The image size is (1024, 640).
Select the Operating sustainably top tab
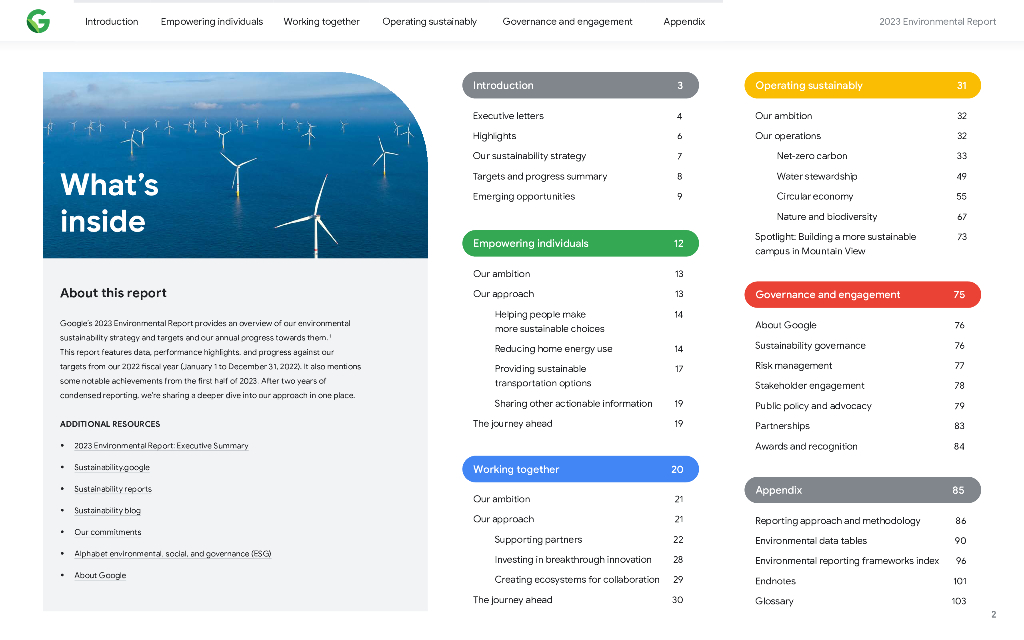(429, 22)
